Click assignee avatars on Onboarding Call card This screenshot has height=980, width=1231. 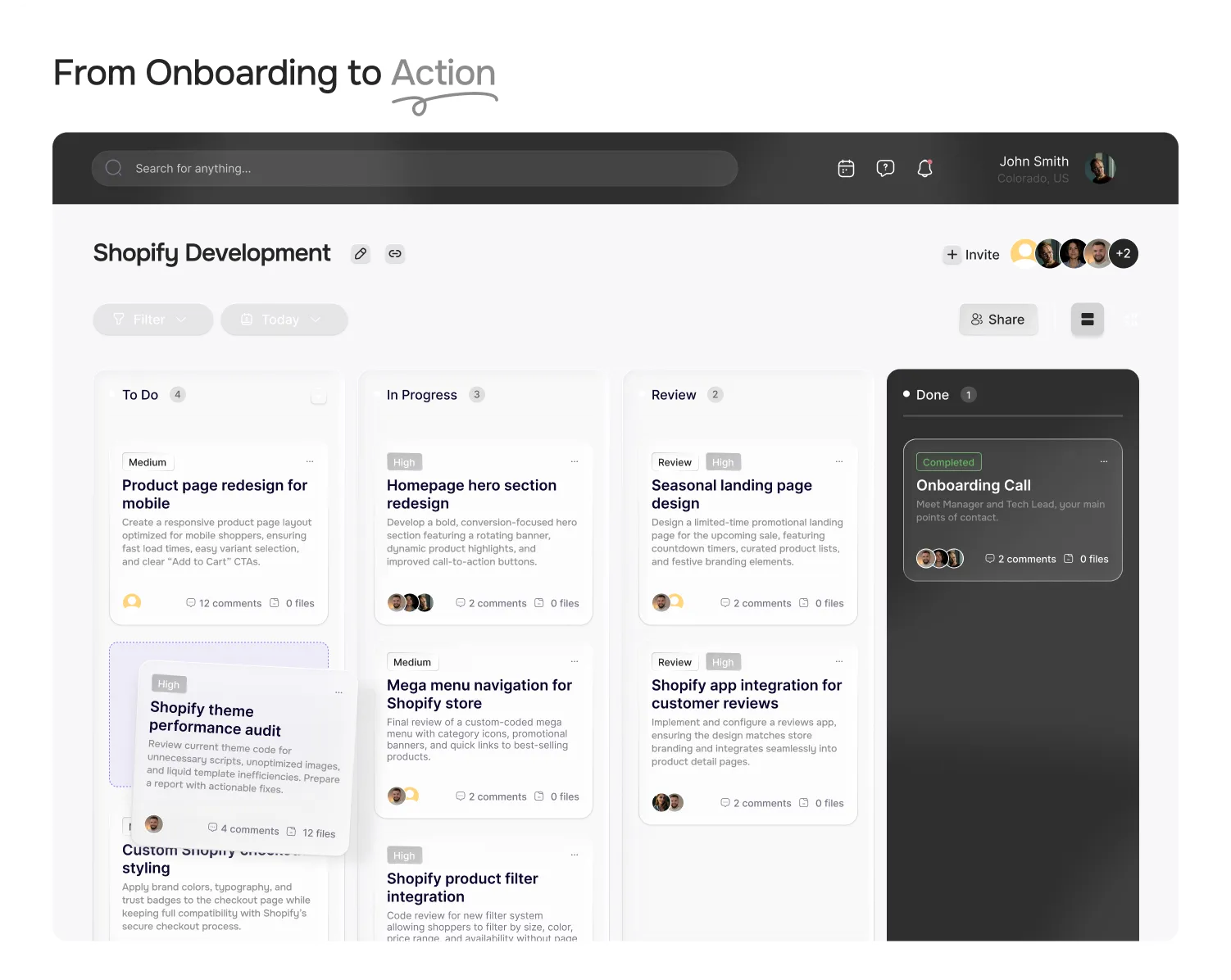click(x=939, y=559)
